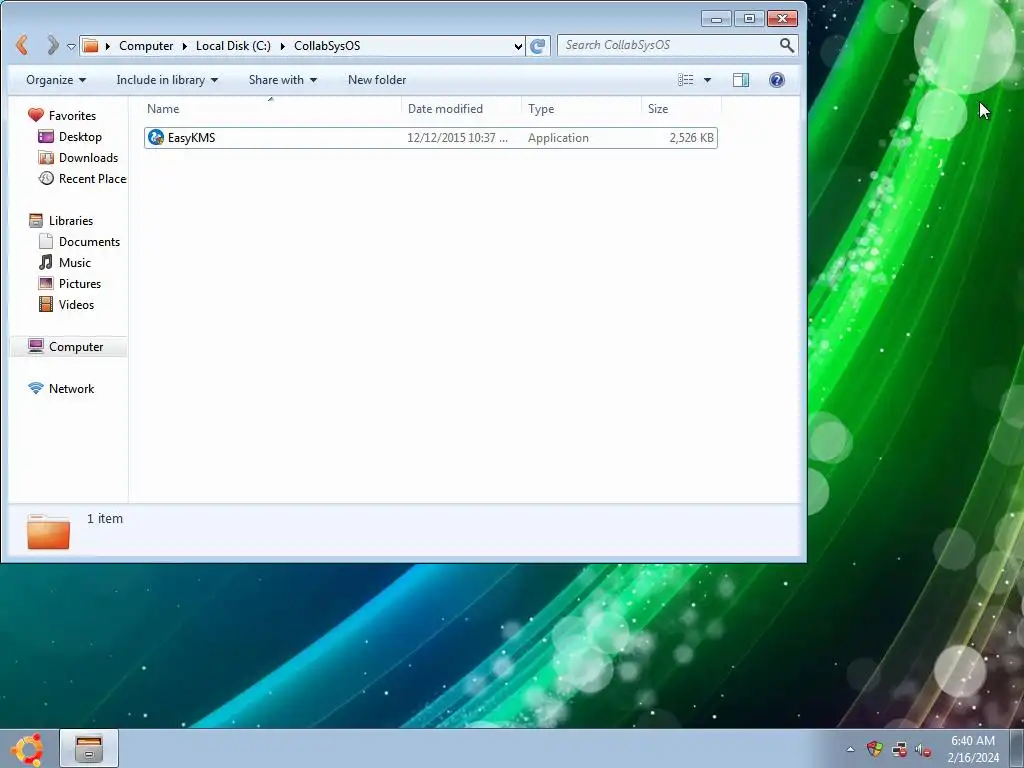Image resolution: width=1024 pixels, height=768 pixels.
Task: Open Help with the question mark icon
Action: [x=776, y=80]
